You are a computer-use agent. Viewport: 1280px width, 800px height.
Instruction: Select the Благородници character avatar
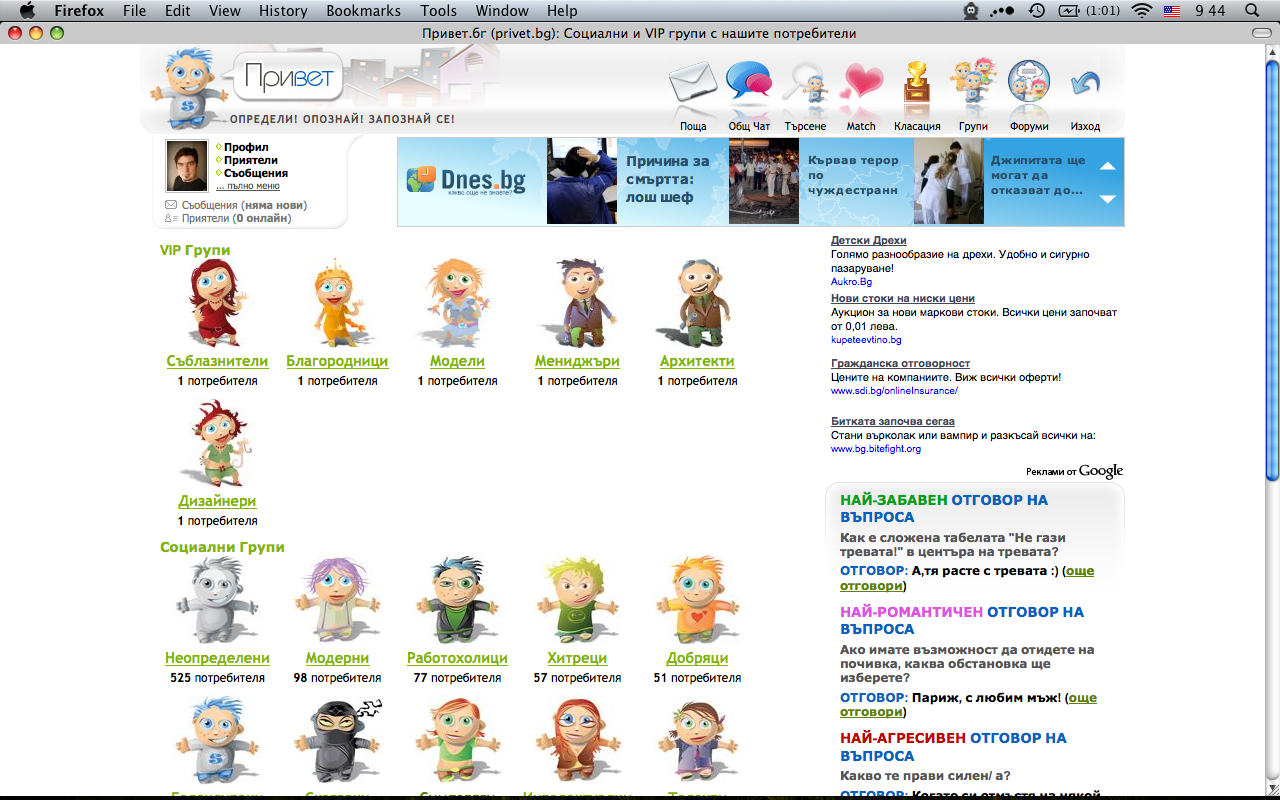[337, 303]
